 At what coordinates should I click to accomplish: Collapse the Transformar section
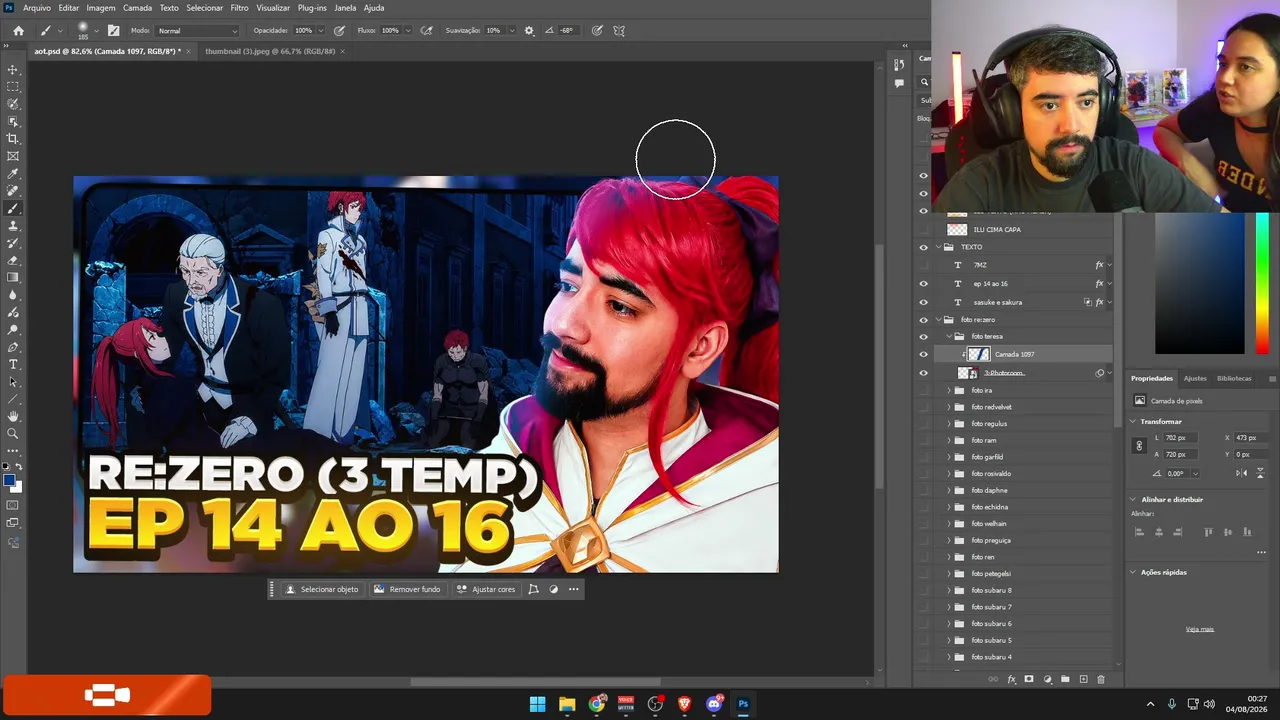pos(1133,422)
